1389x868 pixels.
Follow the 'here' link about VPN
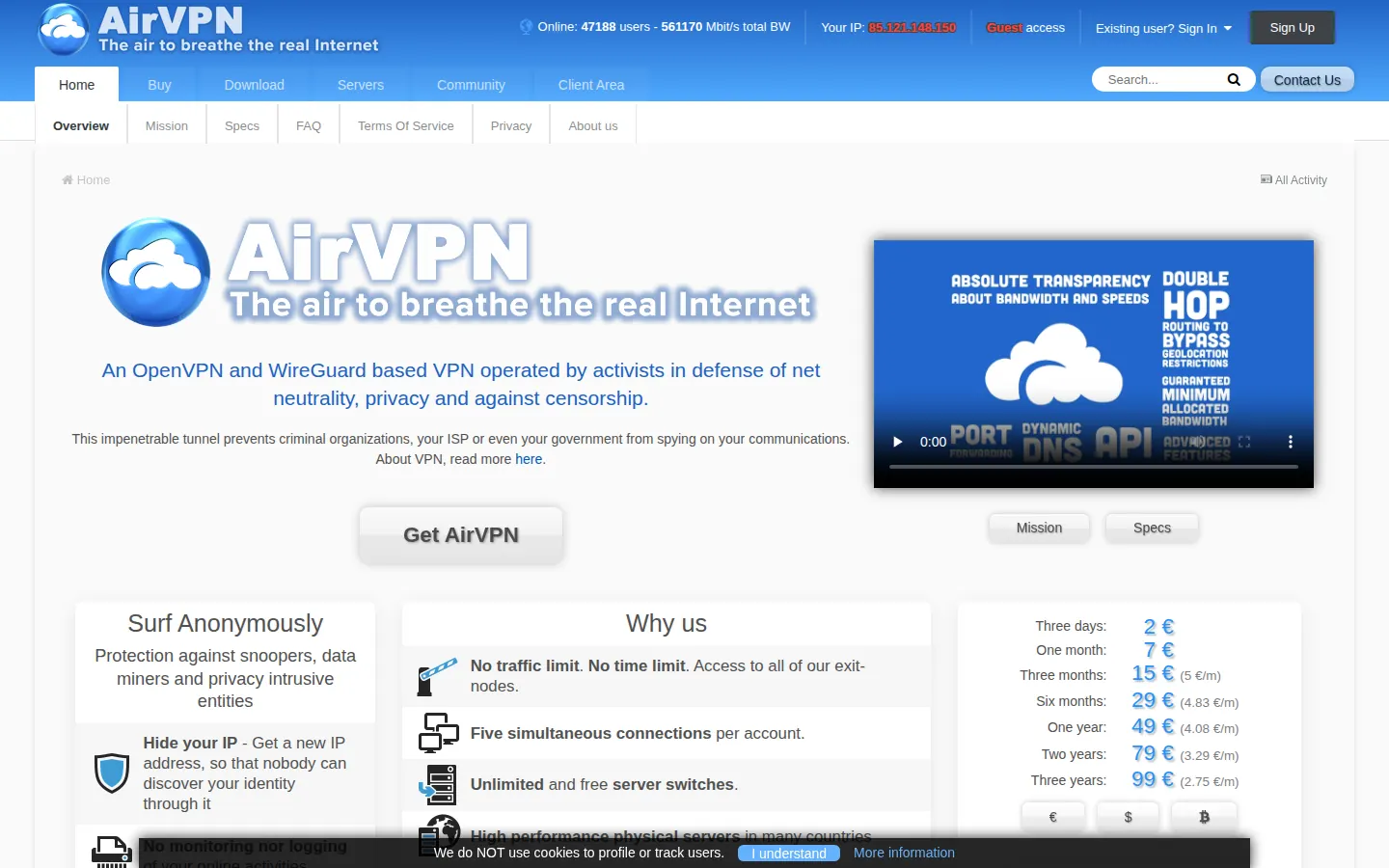[x=529, y=459]
